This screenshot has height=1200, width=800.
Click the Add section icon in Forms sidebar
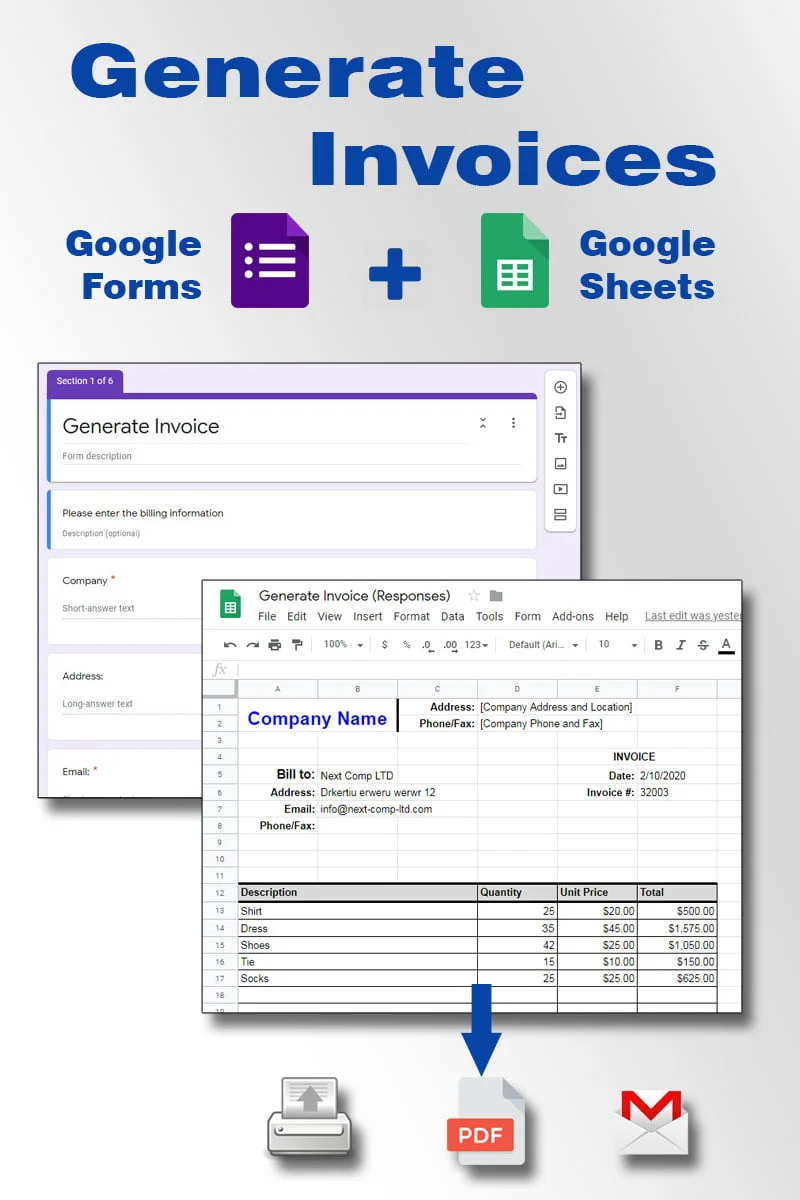click(560, 515)
